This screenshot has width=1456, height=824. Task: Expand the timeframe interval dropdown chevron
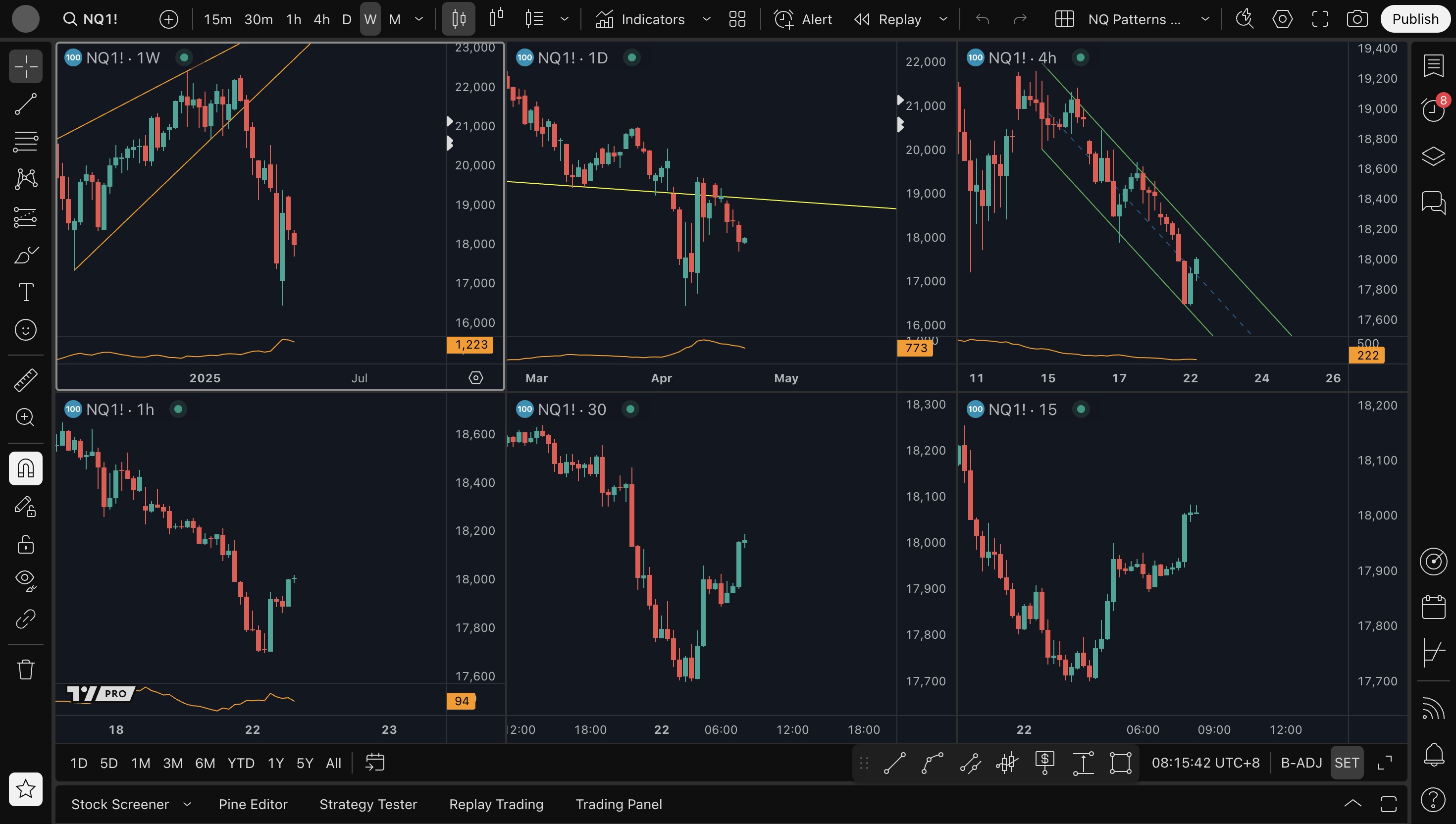(419, 19)
